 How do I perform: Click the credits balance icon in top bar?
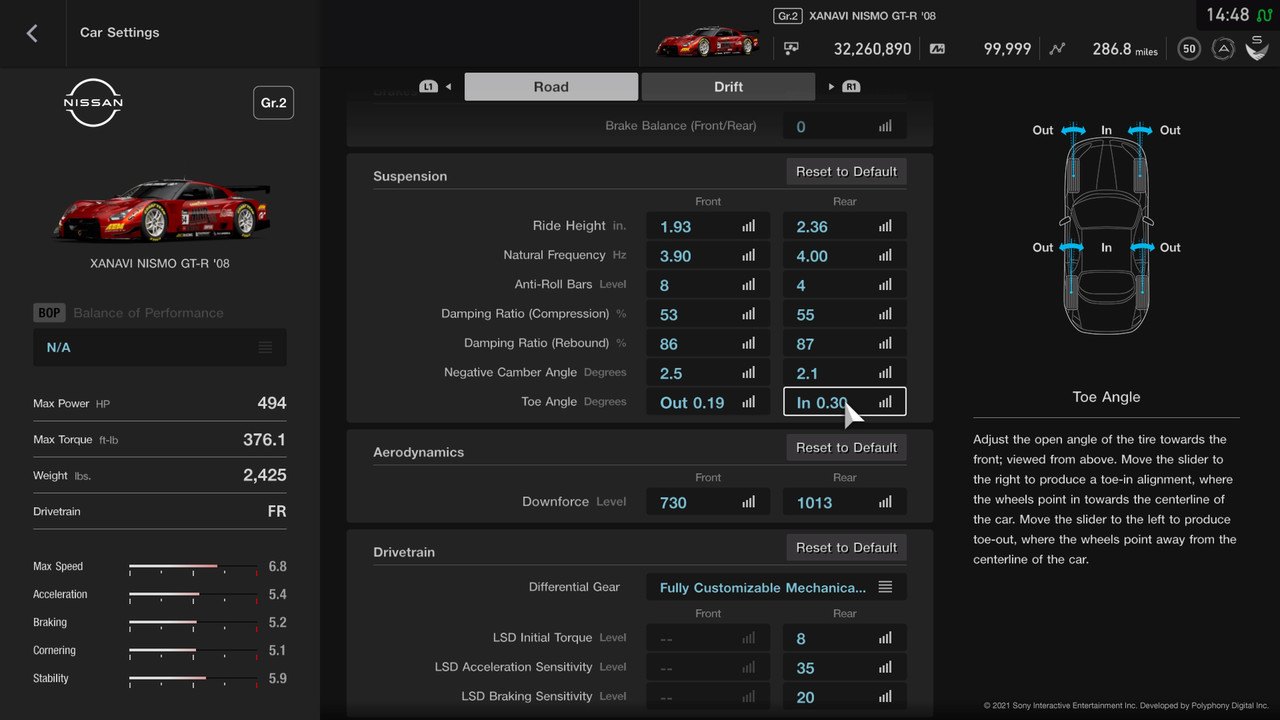coord(791,48)
